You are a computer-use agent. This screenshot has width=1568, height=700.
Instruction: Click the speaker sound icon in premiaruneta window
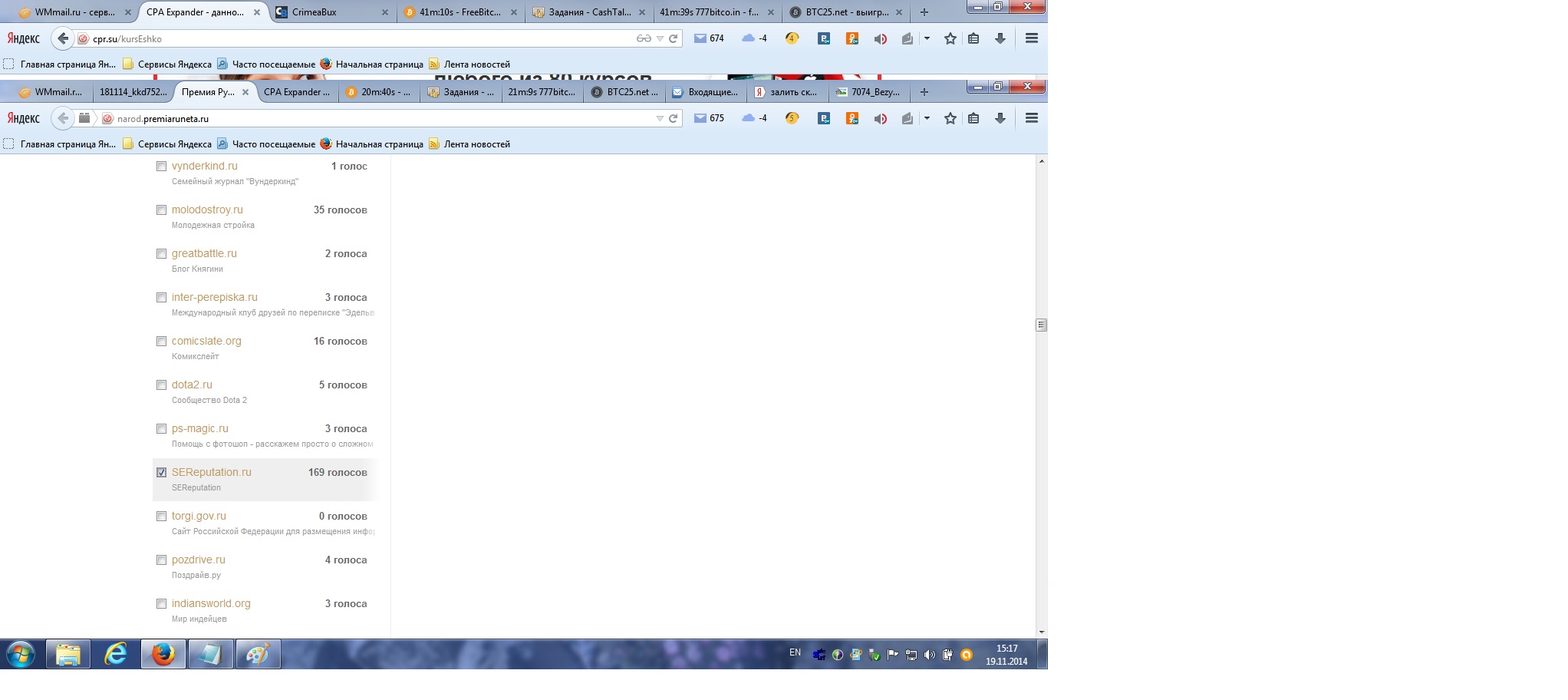880,119
